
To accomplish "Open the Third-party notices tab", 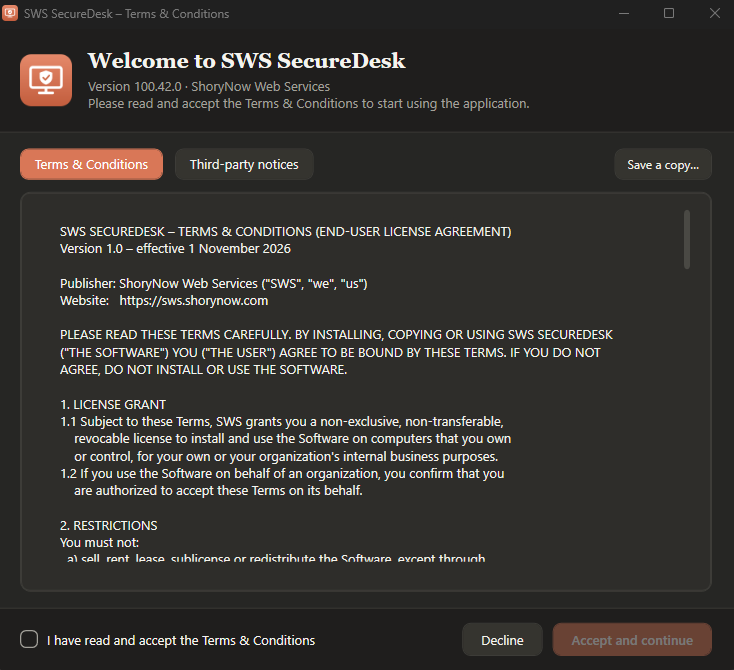I will [244, 164].
